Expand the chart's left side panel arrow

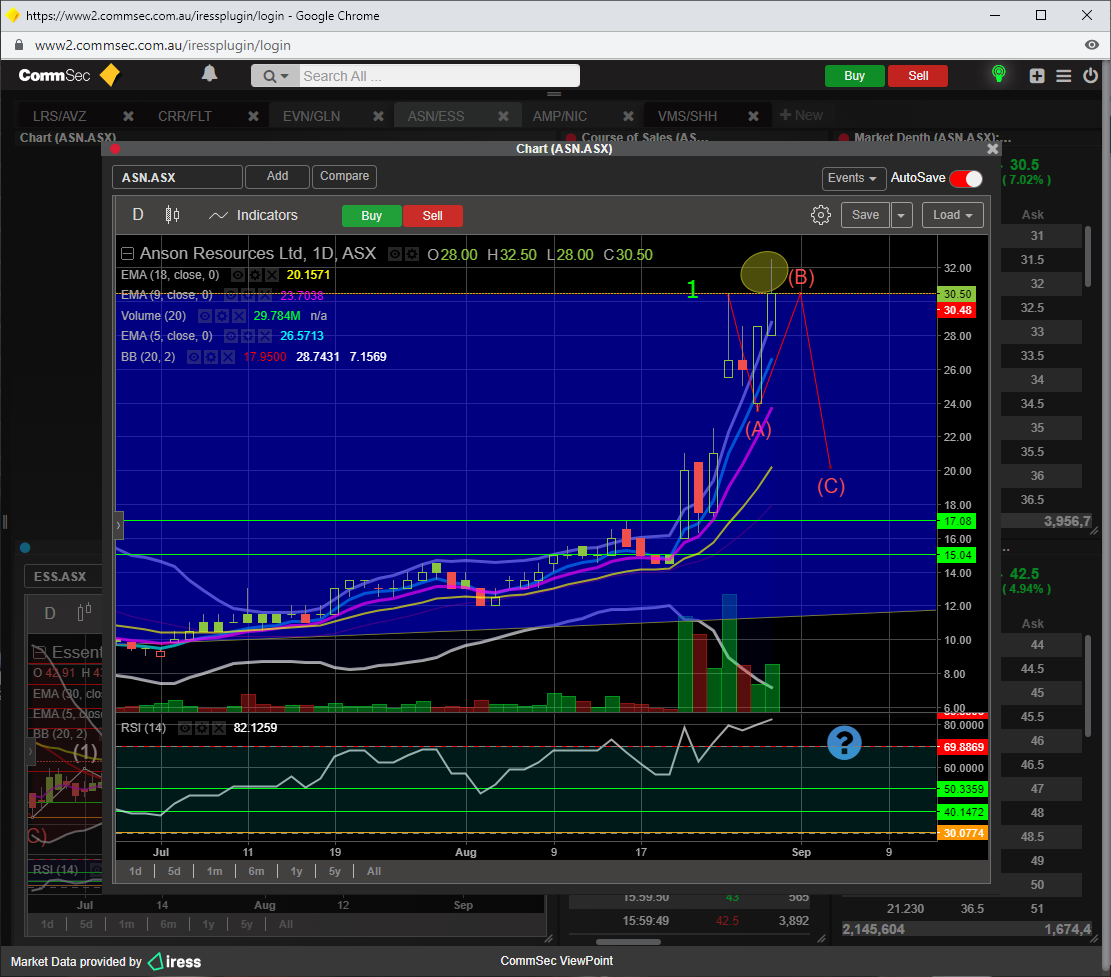pyautogui.click(x=119, y=526)
